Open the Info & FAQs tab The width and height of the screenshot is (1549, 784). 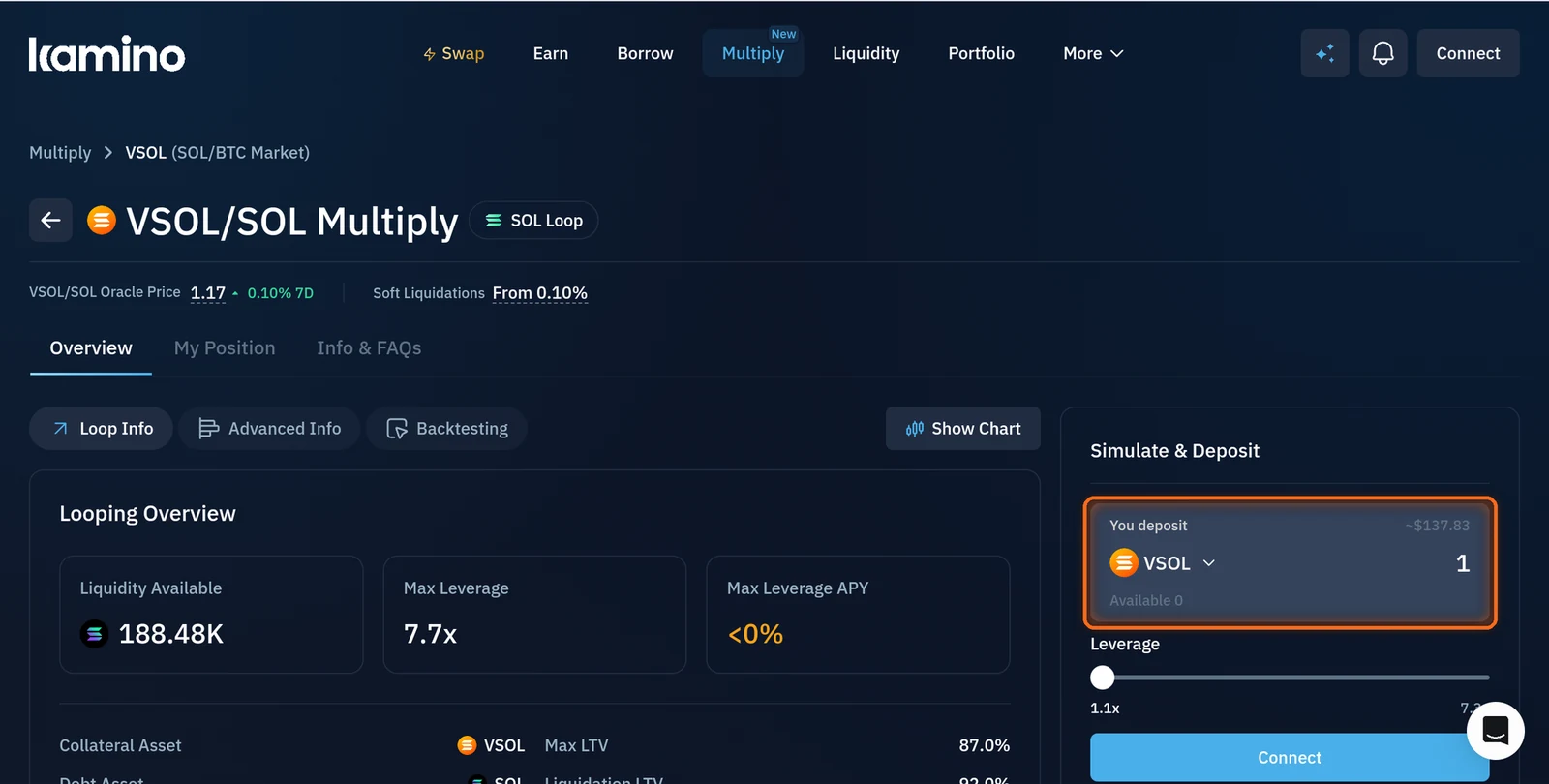pos(369,348)
